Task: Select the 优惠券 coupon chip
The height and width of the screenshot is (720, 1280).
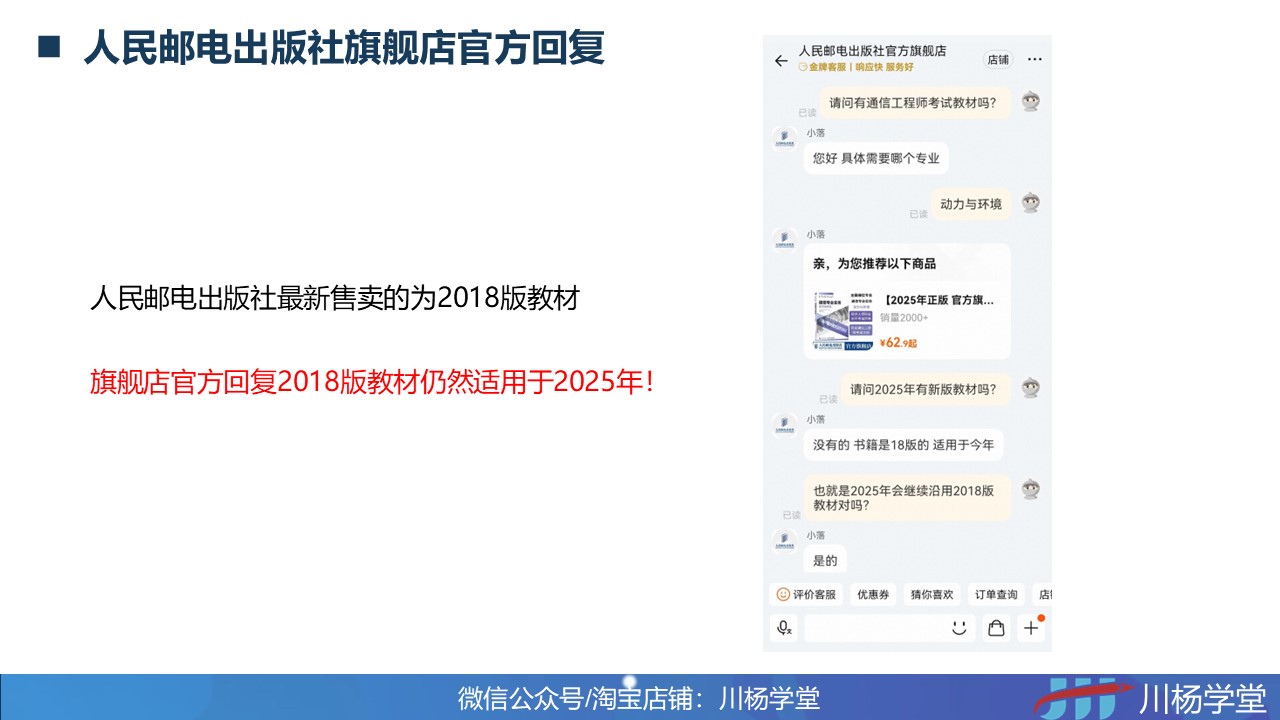Action: tap(872, 595)
